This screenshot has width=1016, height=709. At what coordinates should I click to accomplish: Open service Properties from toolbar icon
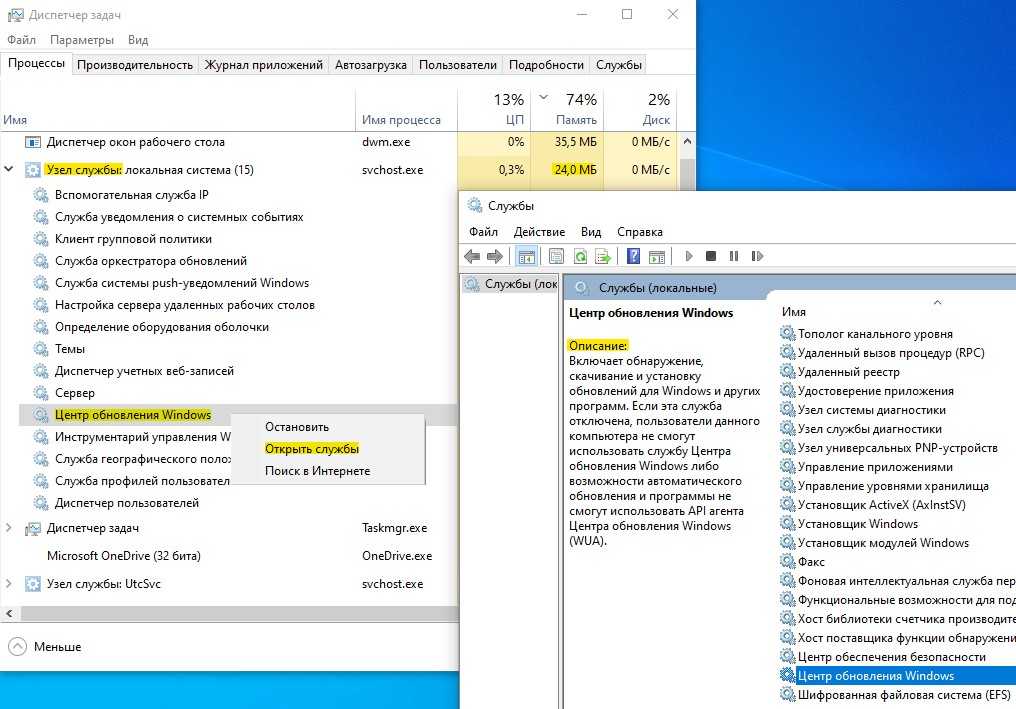557,257
